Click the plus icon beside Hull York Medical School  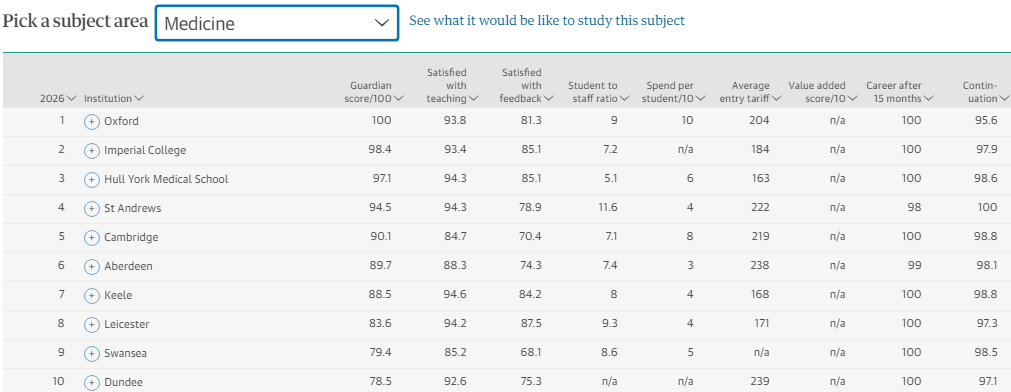(x=92, y=179)
